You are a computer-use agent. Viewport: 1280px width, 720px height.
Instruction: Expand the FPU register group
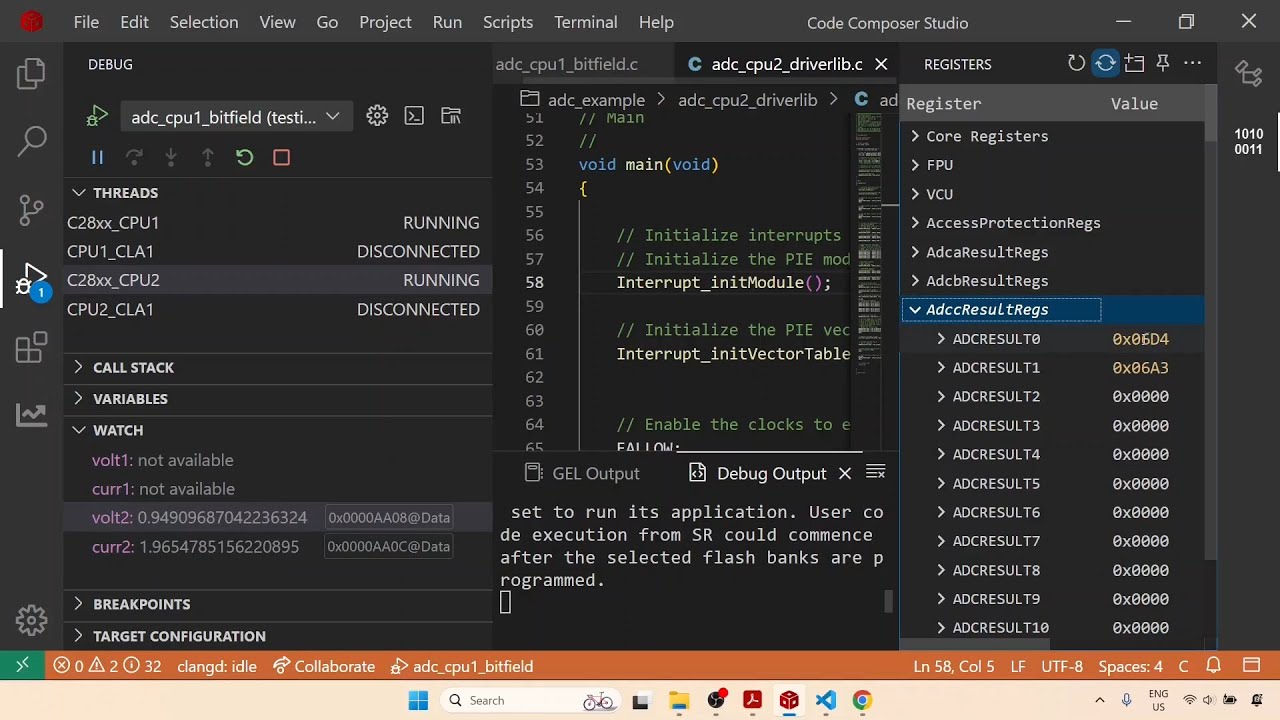pyautogui.click(x=915, y=165)
